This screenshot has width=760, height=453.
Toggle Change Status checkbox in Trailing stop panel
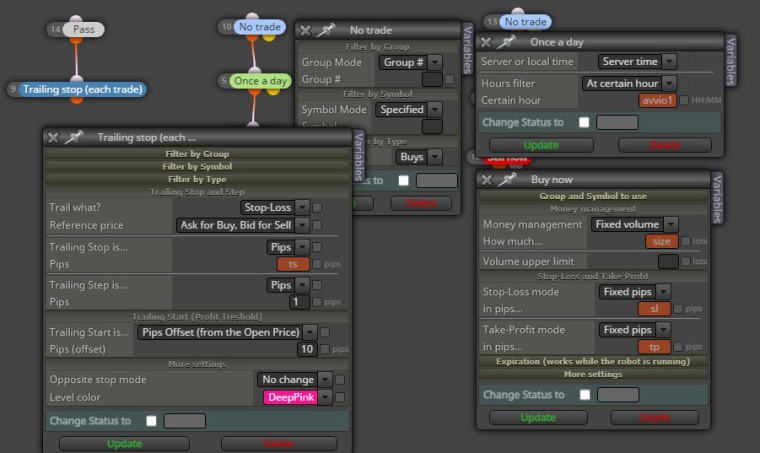[151, 421]
